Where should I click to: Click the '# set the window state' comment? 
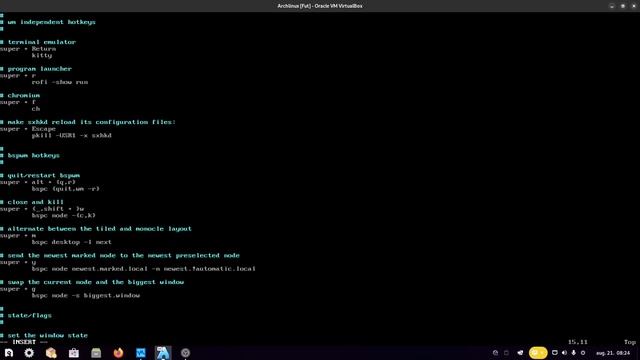(x=44, y=336)
